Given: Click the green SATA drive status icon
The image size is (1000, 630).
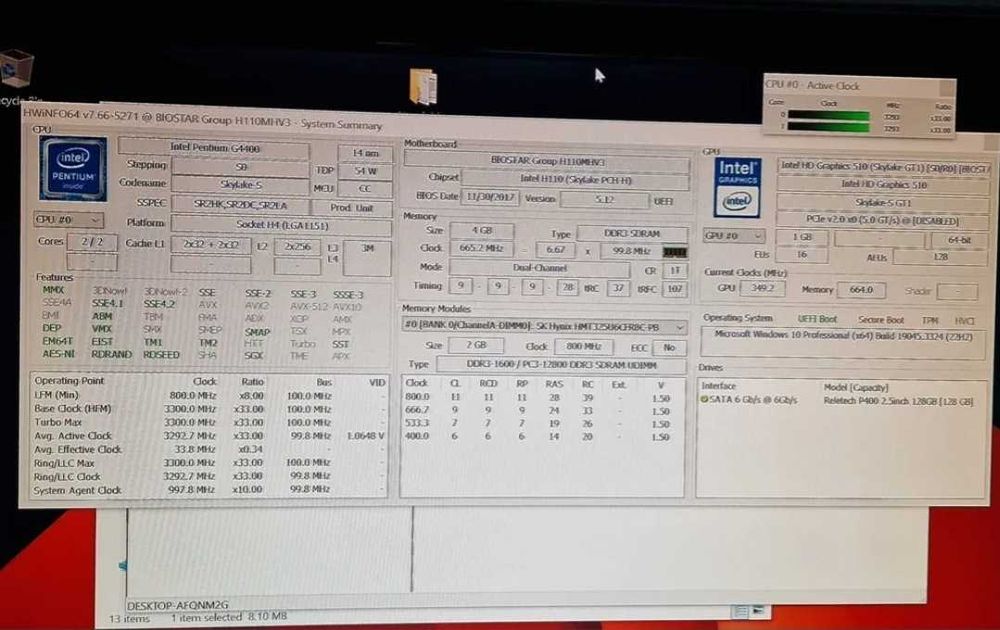Looking at the screenshot, I should (704, 400).
